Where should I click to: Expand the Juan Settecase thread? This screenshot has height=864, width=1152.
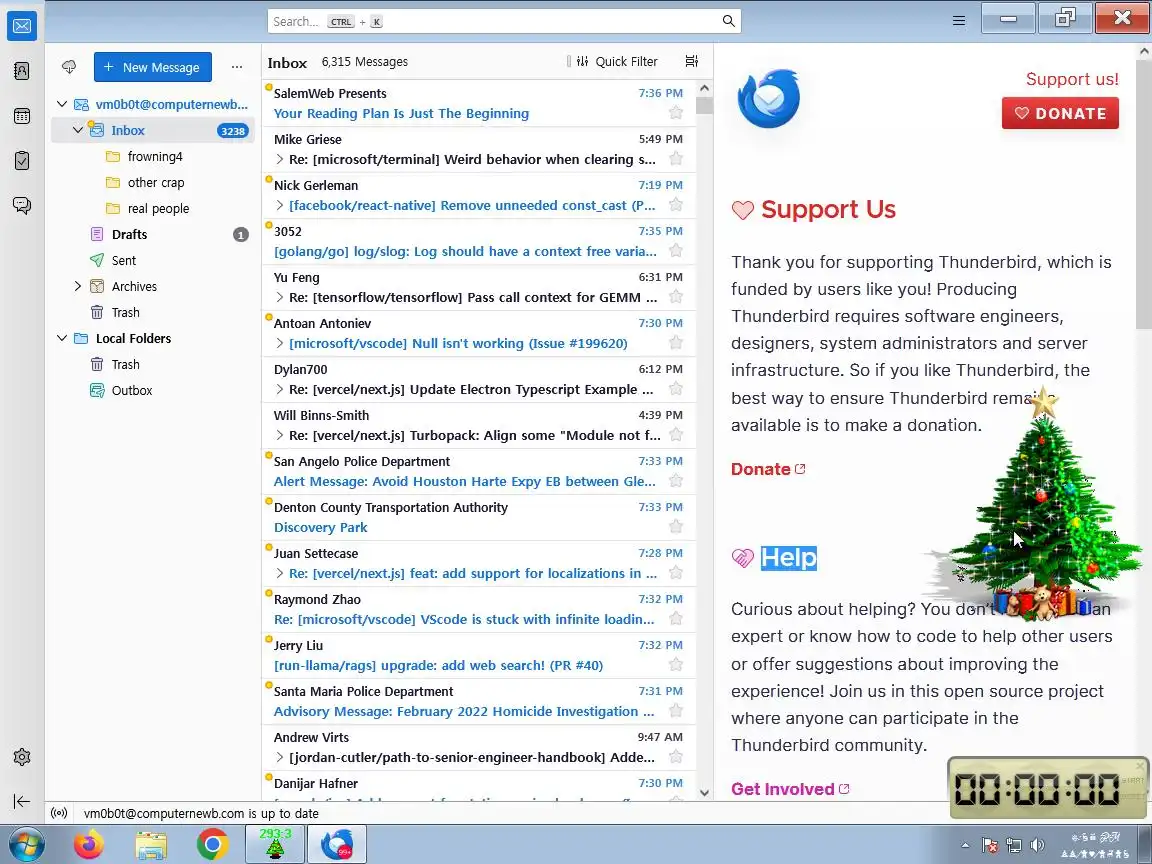point(279,573)
